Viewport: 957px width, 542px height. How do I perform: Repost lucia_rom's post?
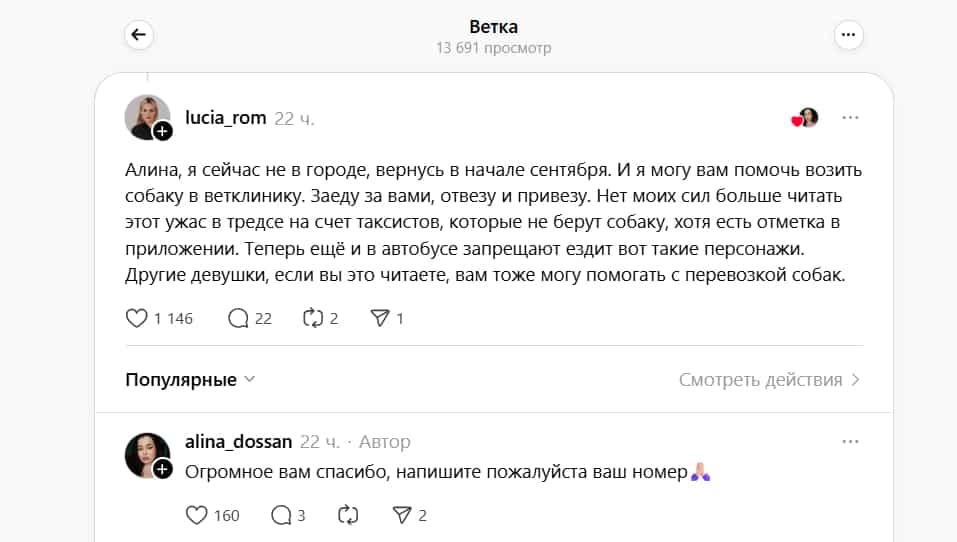[x=313, y=318]
